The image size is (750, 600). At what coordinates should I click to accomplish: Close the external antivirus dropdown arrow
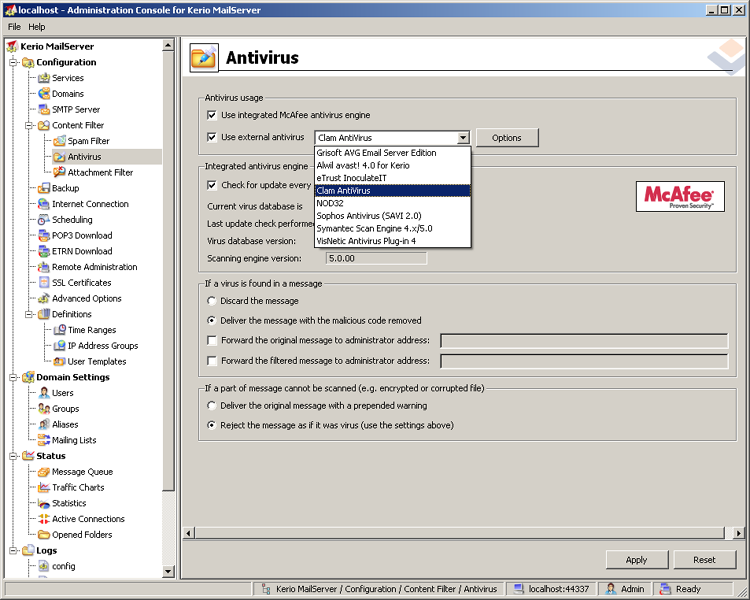point(463,138)
